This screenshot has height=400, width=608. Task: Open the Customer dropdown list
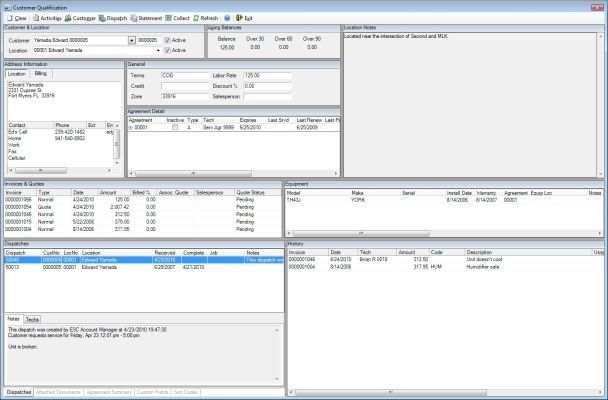click(x=132, y=40)
